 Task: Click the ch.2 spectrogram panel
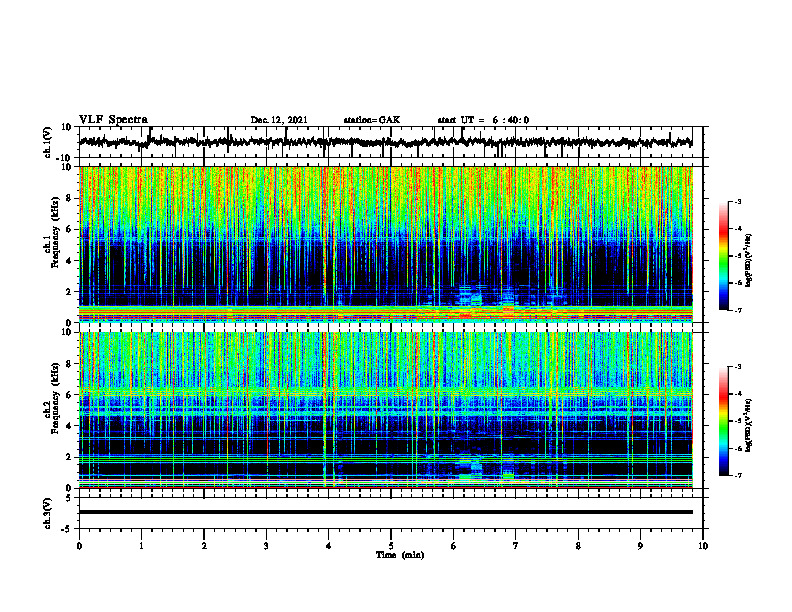coord(386,410)
